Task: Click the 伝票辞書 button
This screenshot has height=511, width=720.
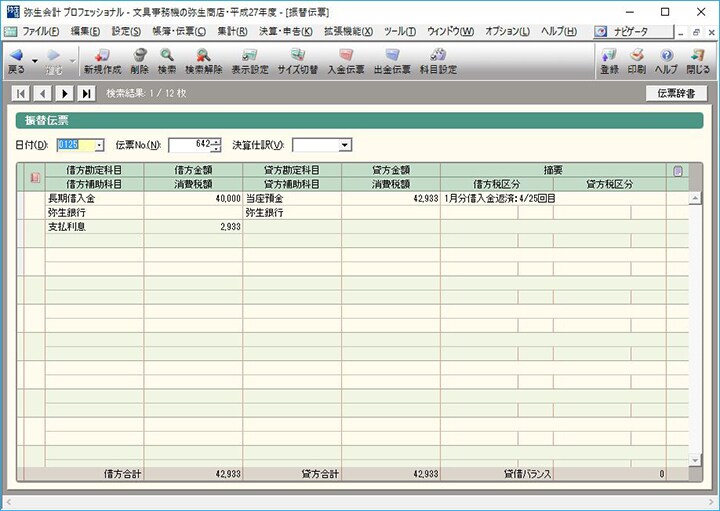Action: coord(677,94)
